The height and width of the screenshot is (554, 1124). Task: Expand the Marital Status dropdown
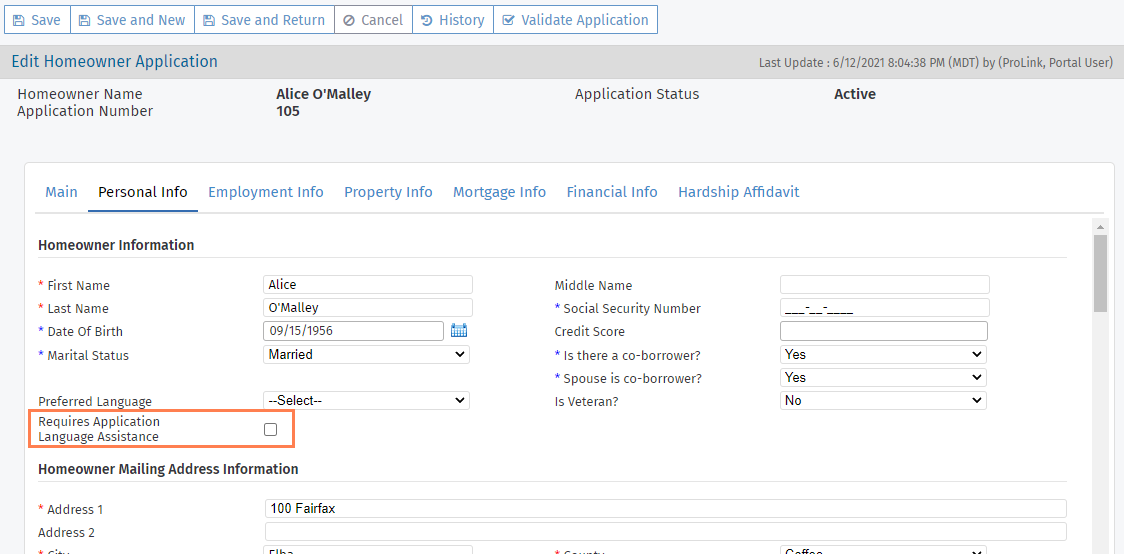point(366,354)
